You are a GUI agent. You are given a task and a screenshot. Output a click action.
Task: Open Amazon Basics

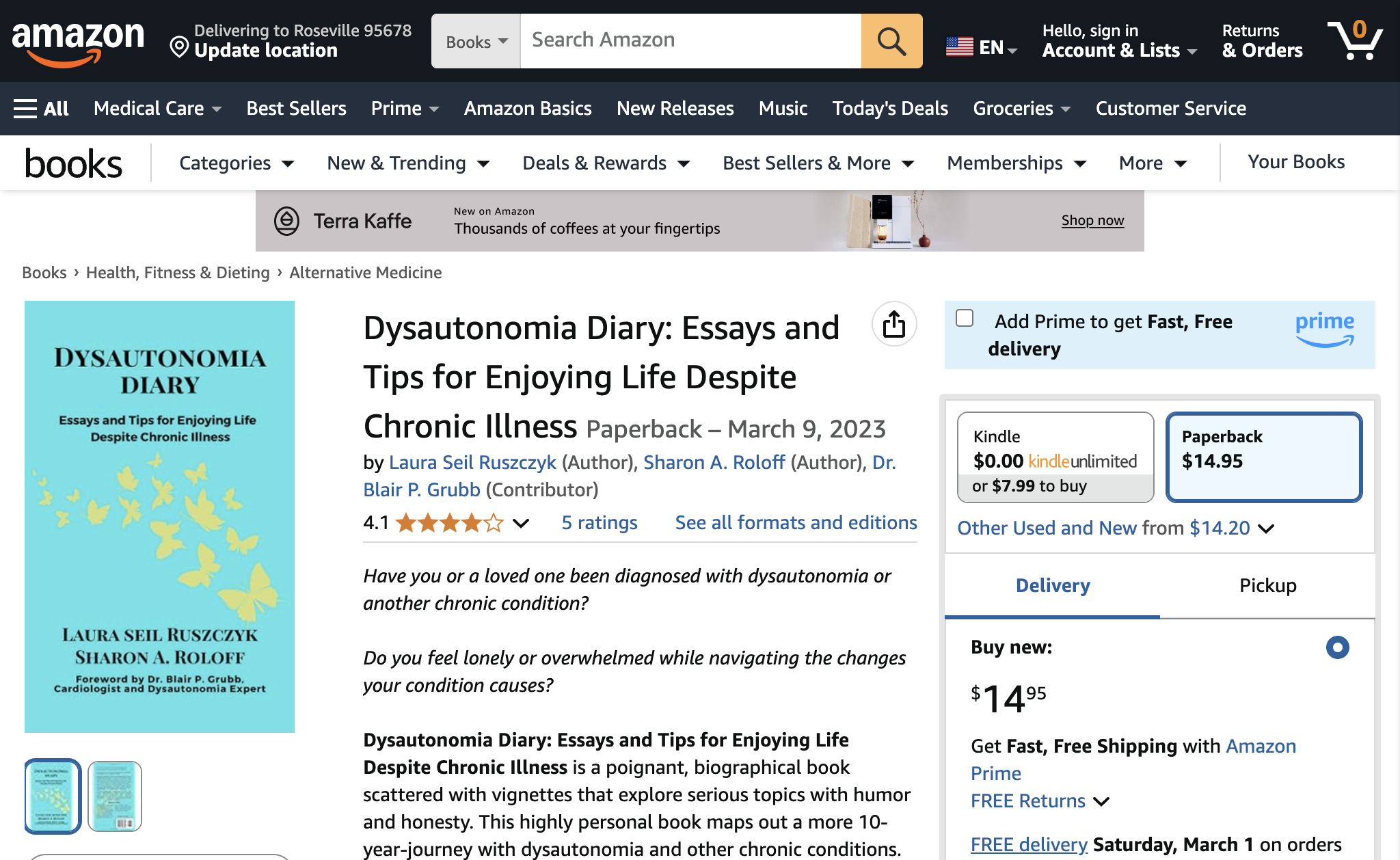point(528,109)
